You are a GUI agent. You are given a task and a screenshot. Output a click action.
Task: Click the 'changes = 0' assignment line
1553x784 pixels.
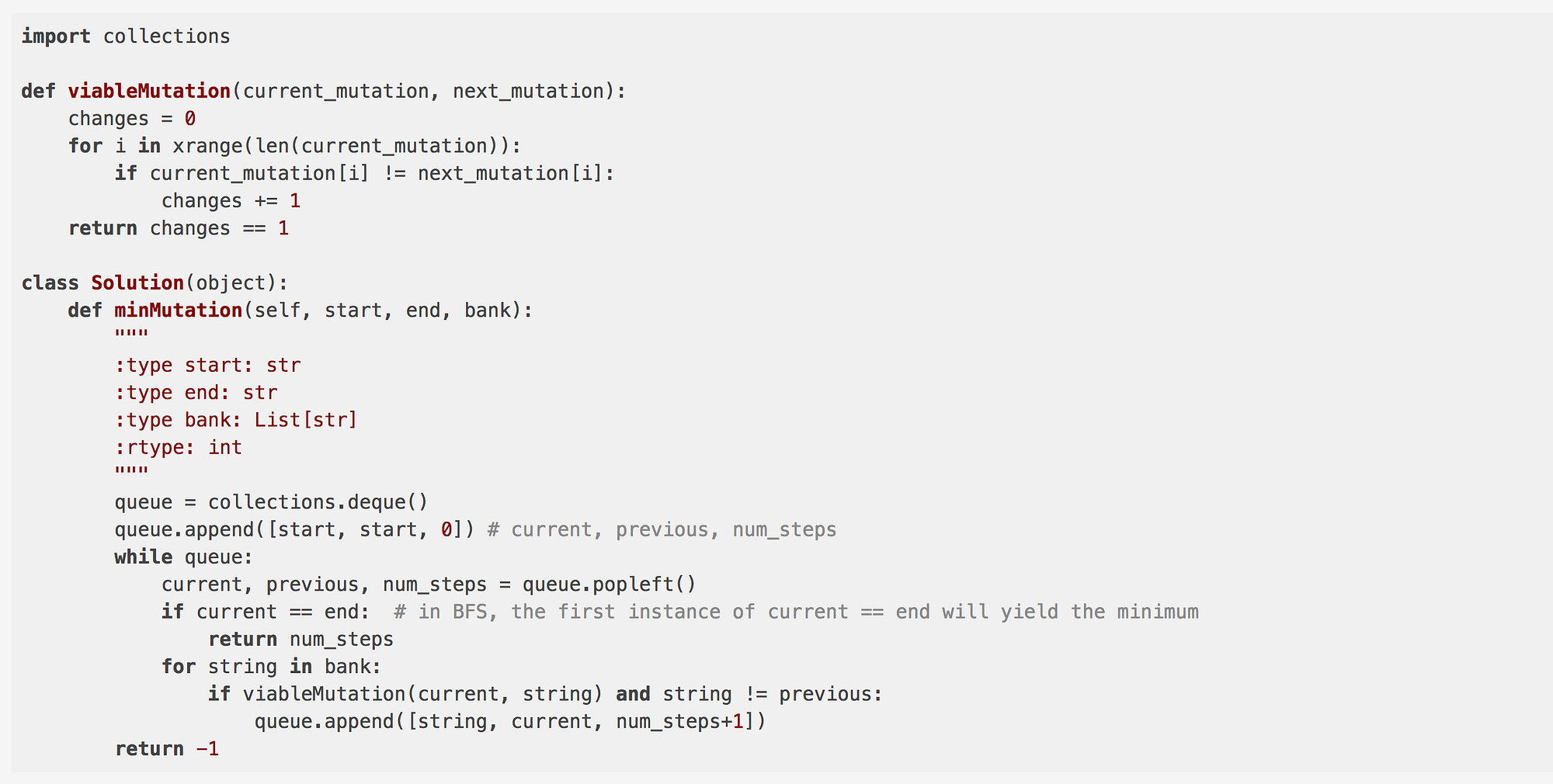click(132, 119)
